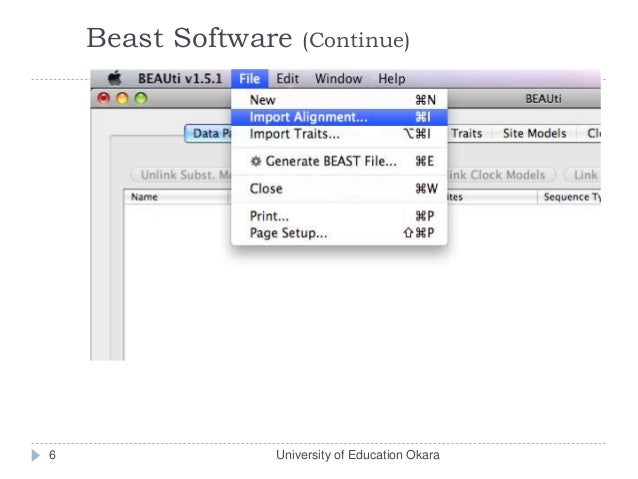Select Import Alignment... menu entry
Image resolution: width=638 pixels, height=479 pixels.
[x=339, y=117]
